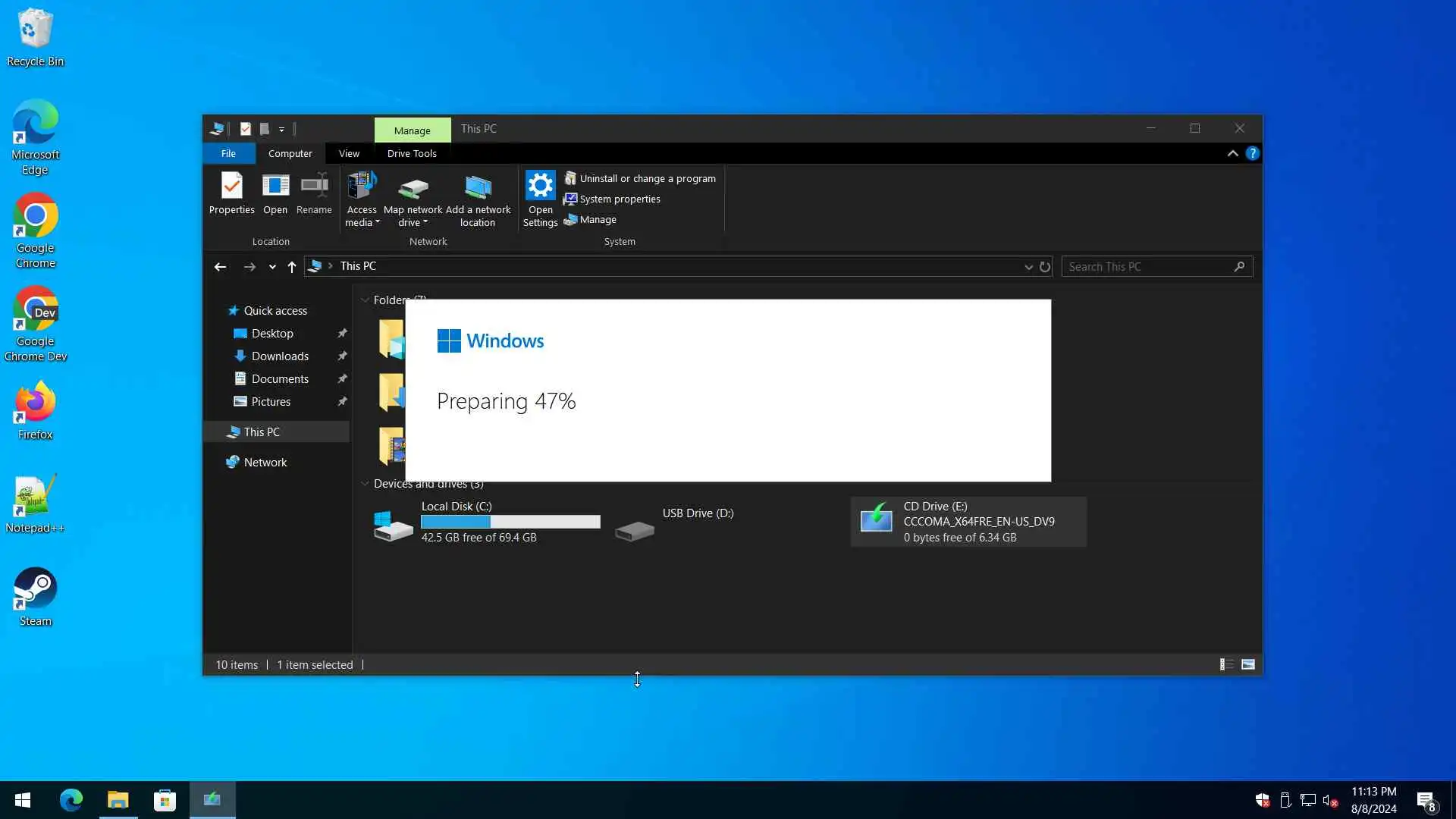This screenshot has height=819, width=1456.
Task: Click Uninstall or change a program
Action: pos(647,179)
